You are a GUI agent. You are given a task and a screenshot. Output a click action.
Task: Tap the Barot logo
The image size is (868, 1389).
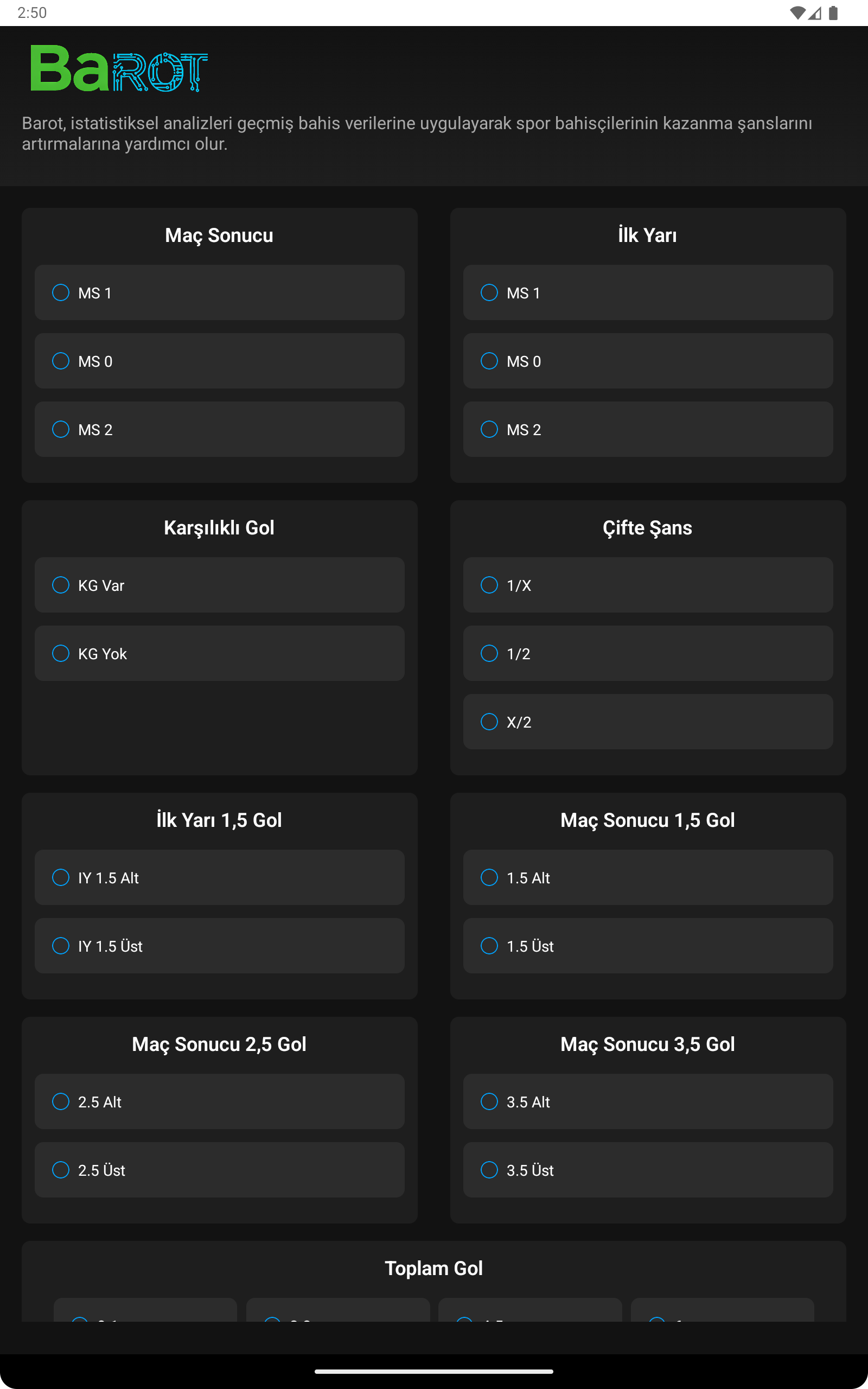tap(119, 68)
